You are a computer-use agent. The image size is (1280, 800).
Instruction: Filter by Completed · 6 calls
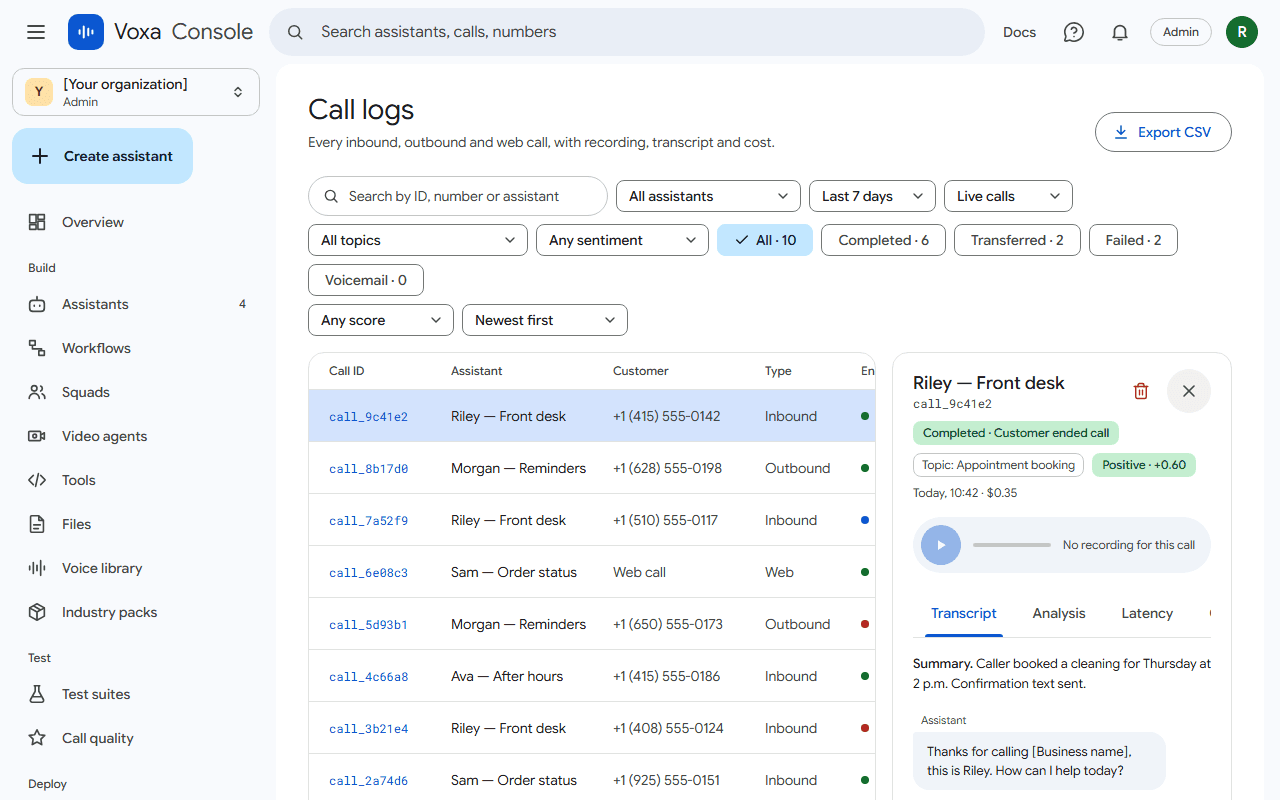point(883,240)
